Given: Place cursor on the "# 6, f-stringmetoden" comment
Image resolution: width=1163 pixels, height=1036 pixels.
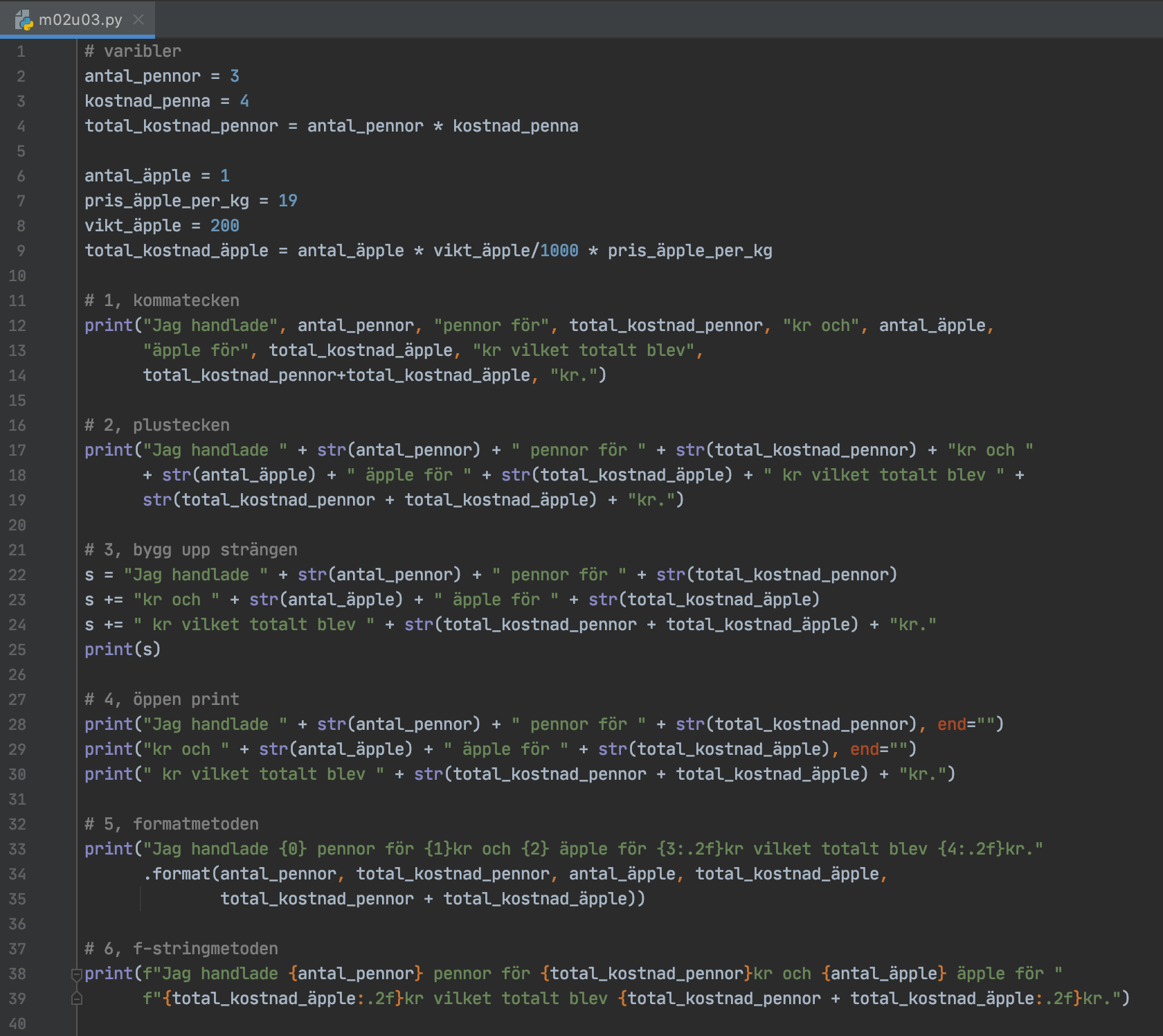Looking at the screenshot, I should click(x=181, y=949).
